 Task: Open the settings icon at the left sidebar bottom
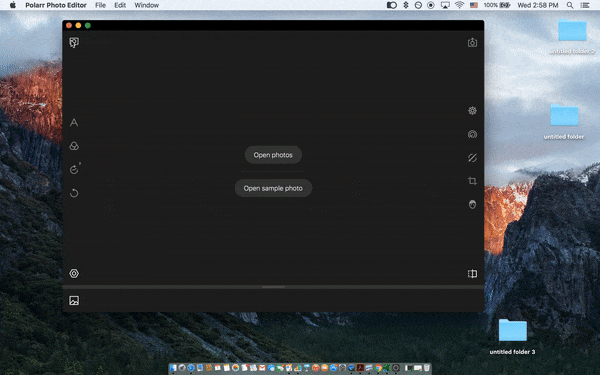[x=74, y=273]
